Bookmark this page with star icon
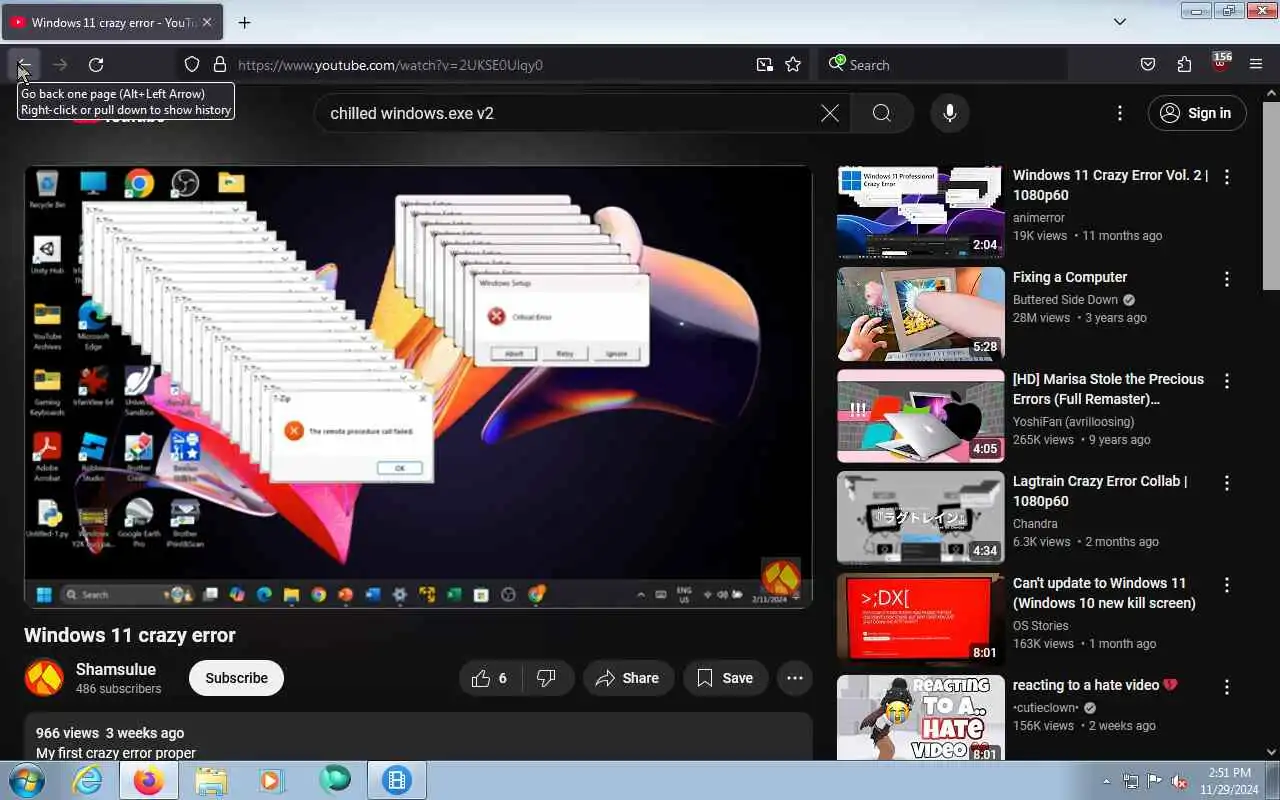The width and height of the screenshot is (1280, 800). coord(793,65)
